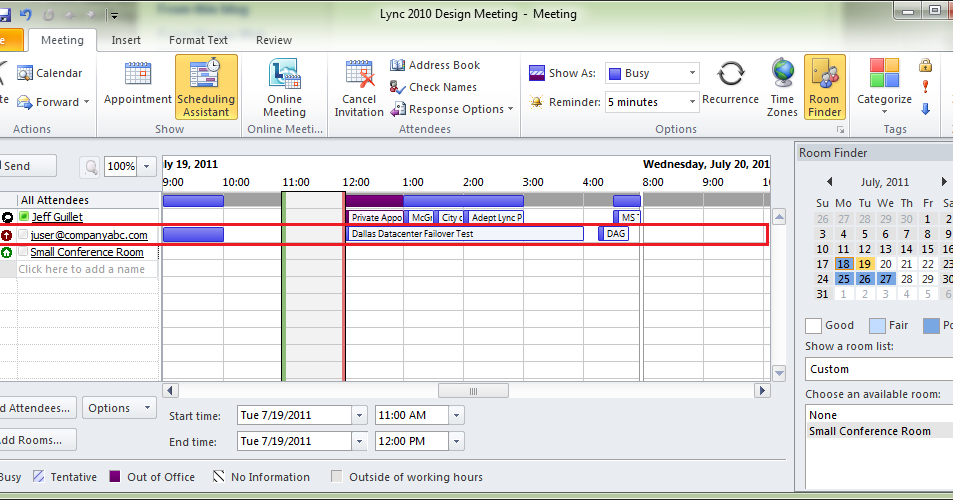Click the zoom magnifier icon
The height and width of the screenshot is (500, 953).
[91, 166]
